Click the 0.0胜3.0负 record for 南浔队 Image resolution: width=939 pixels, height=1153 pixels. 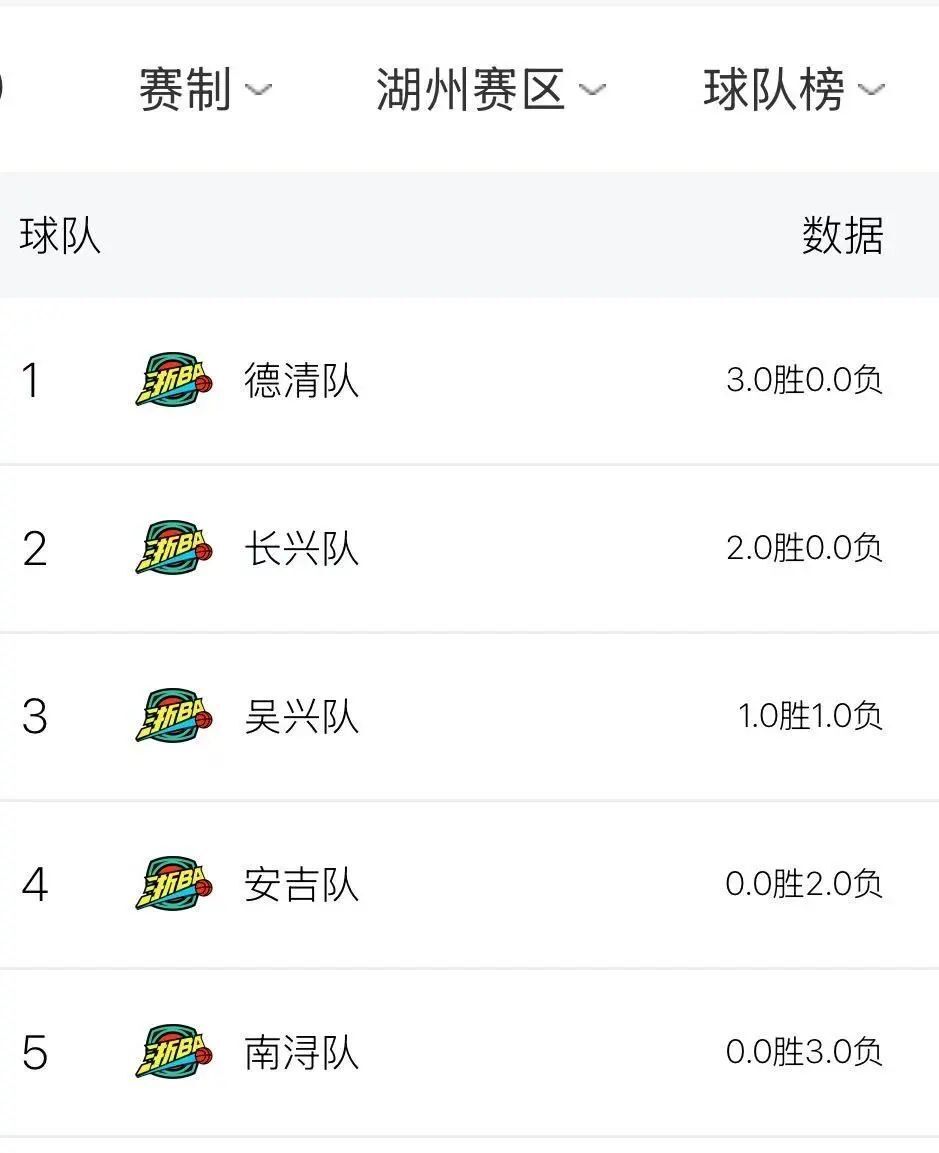coord(804,1052)
